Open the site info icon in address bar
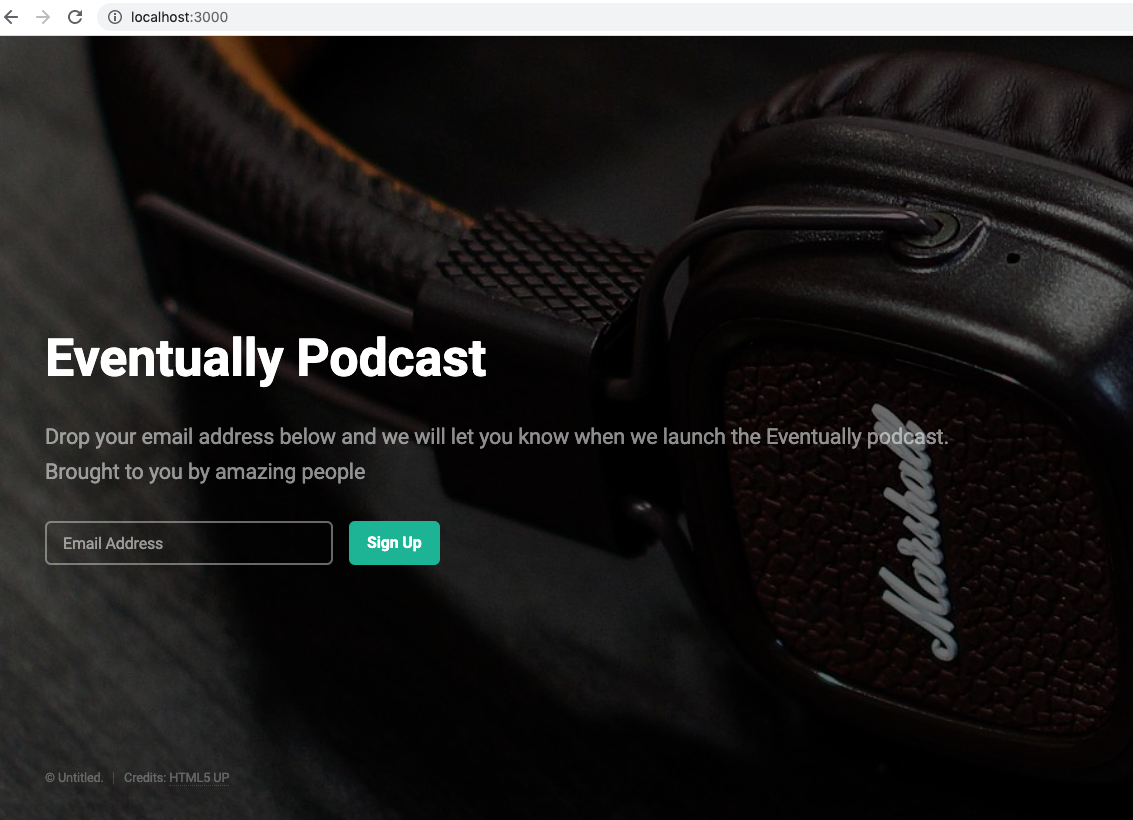 pos(115,17)
